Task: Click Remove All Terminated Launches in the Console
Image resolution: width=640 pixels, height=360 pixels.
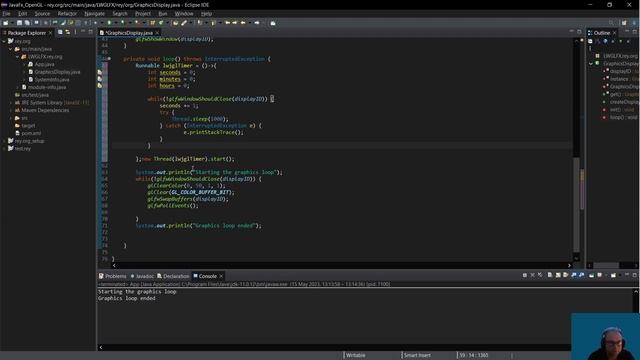Action: [540, 276]
